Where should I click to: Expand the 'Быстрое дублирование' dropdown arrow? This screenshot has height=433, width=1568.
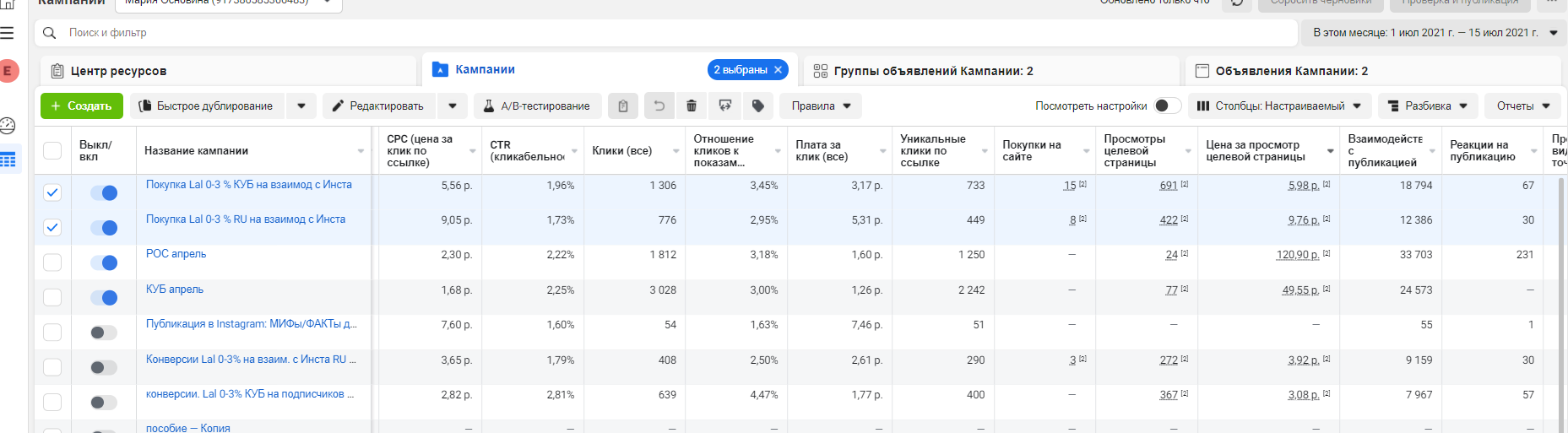(301, 106)
